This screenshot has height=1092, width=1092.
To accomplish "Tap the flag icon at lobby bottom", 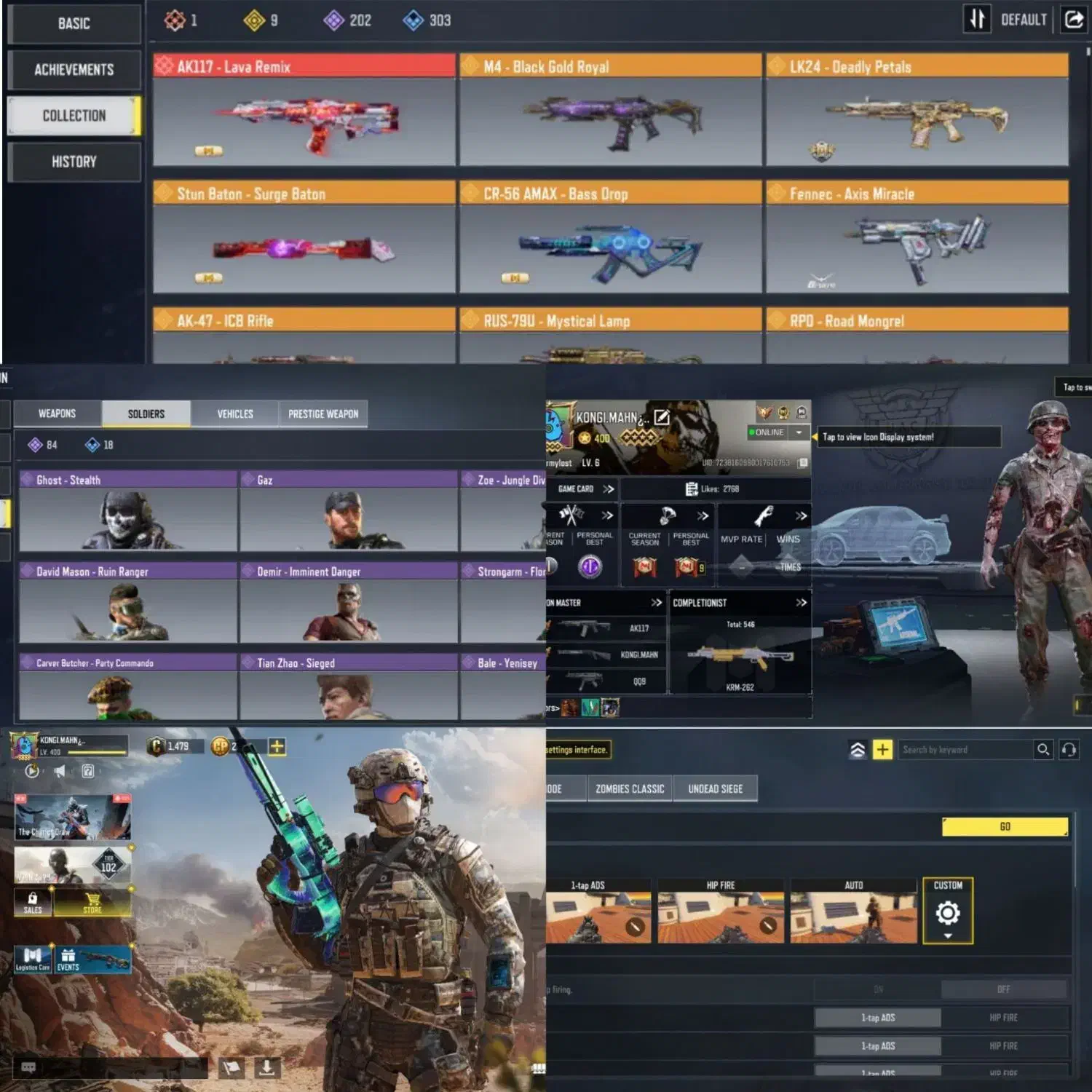I will point(232,1067).
